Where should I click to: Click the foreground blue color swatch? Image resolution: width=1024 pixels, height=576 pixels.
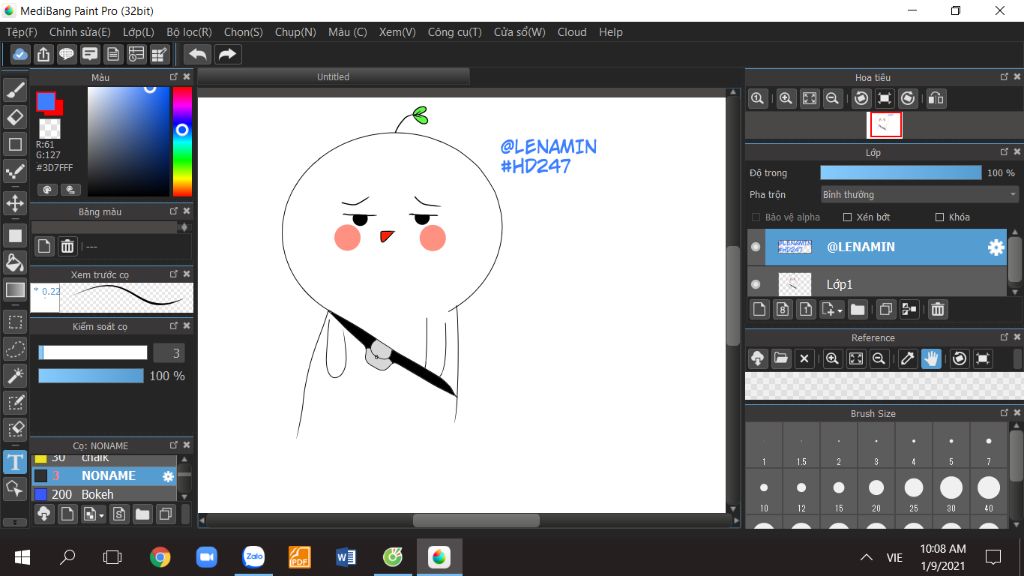(45, 101)
